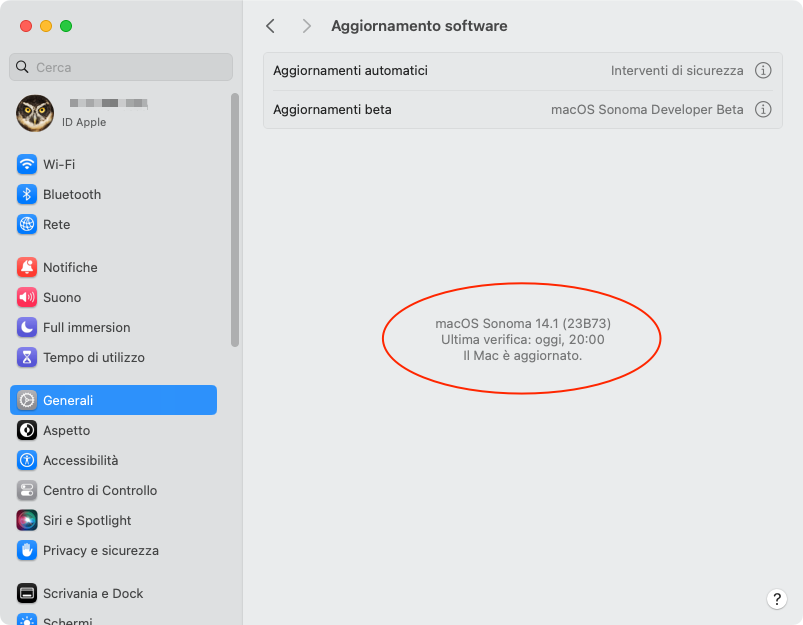Click info button for Aggiornamenti beta

click(x=763, y=109)
